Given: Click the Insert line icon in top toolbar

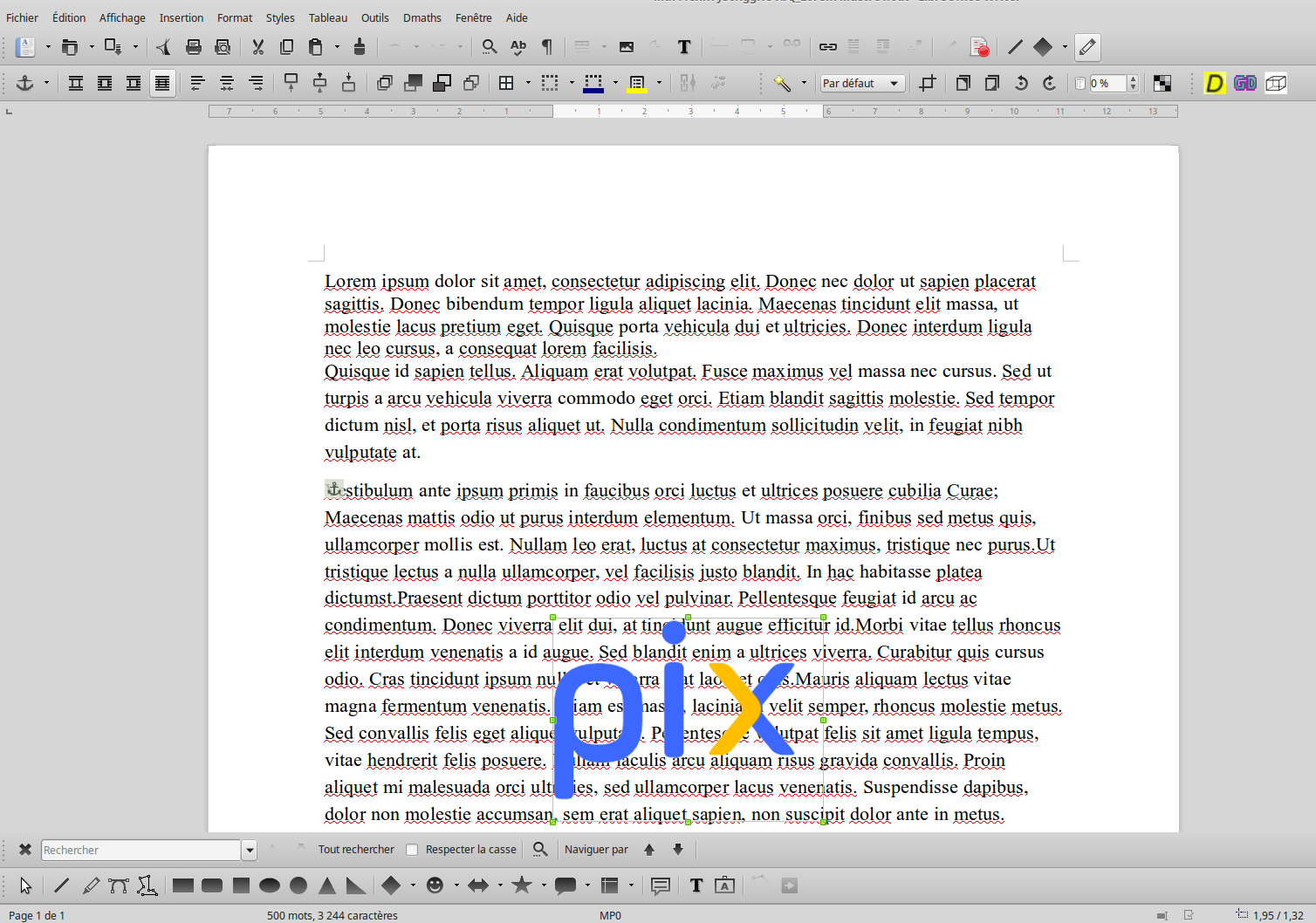Looking at the screenshot, I should 1015,47.
